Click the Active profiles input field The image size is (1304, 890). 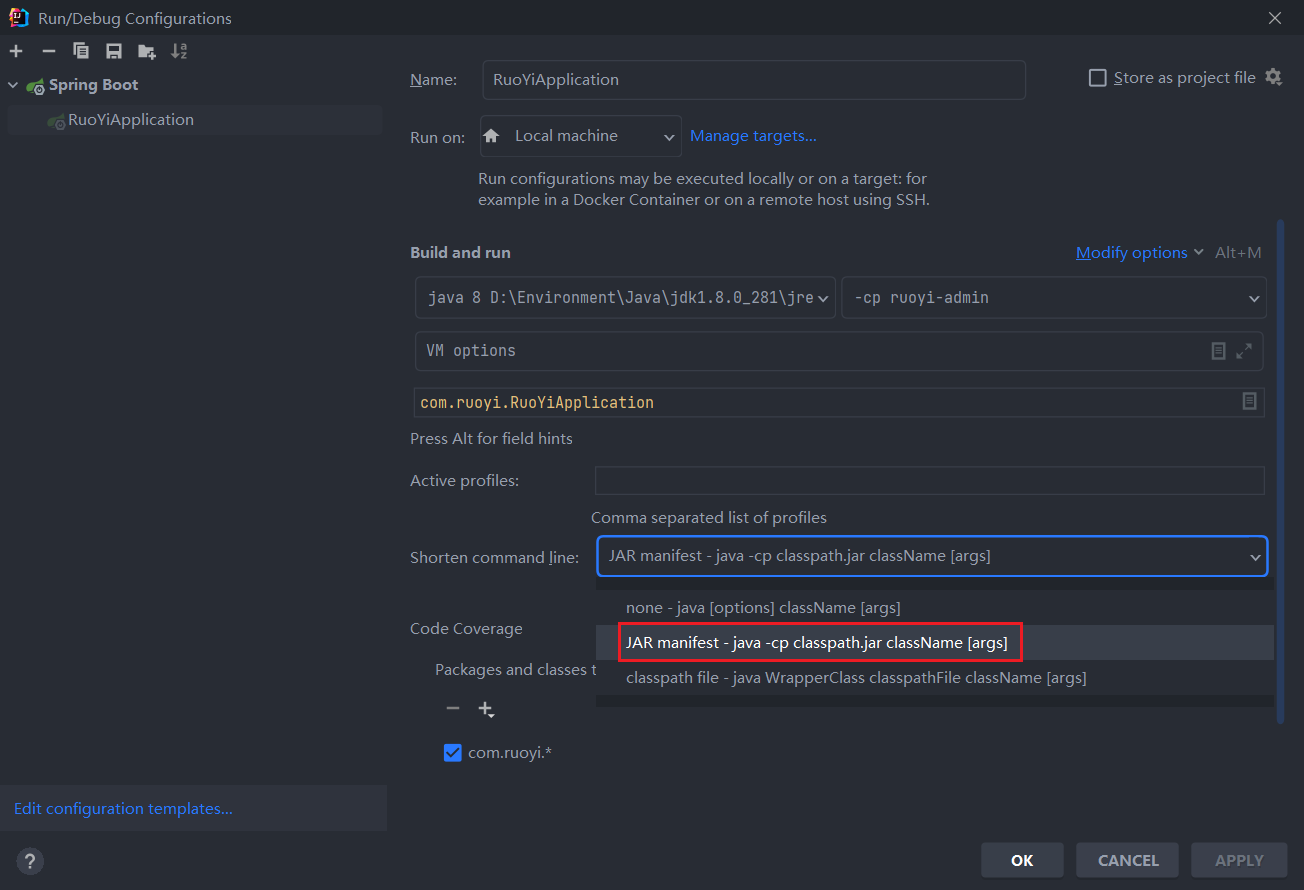[930, 480]
